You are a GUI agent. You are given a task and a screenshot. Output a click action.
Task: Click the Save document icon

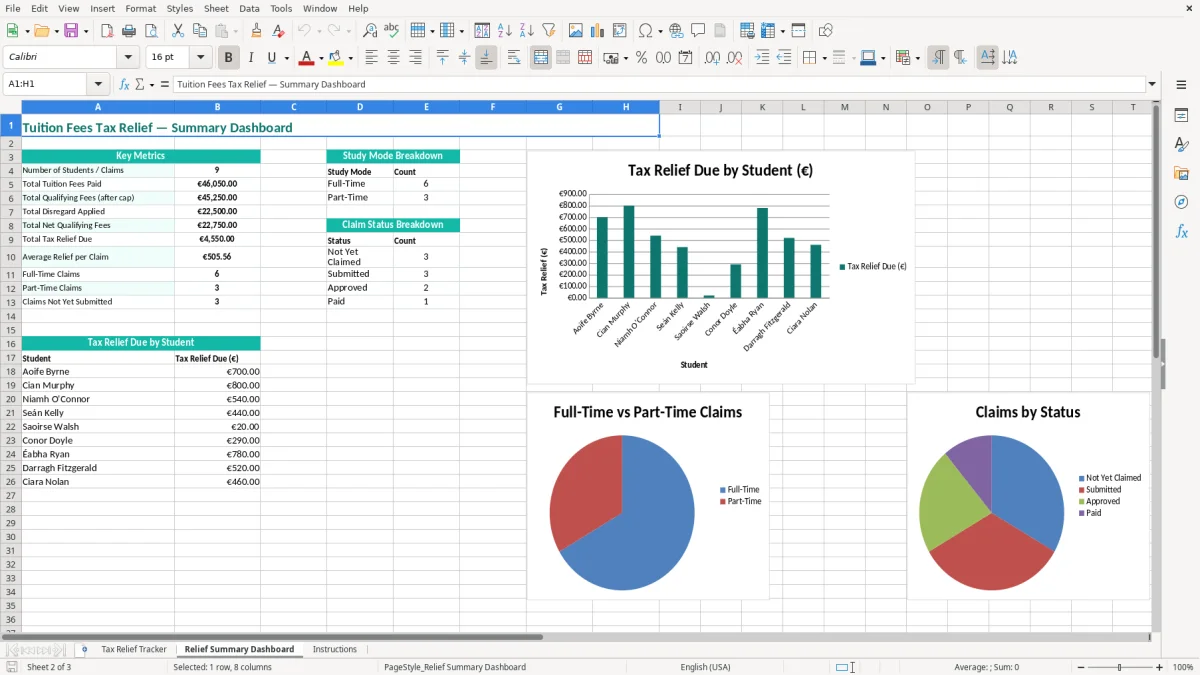pyautogui.click(x=71, y=31)
